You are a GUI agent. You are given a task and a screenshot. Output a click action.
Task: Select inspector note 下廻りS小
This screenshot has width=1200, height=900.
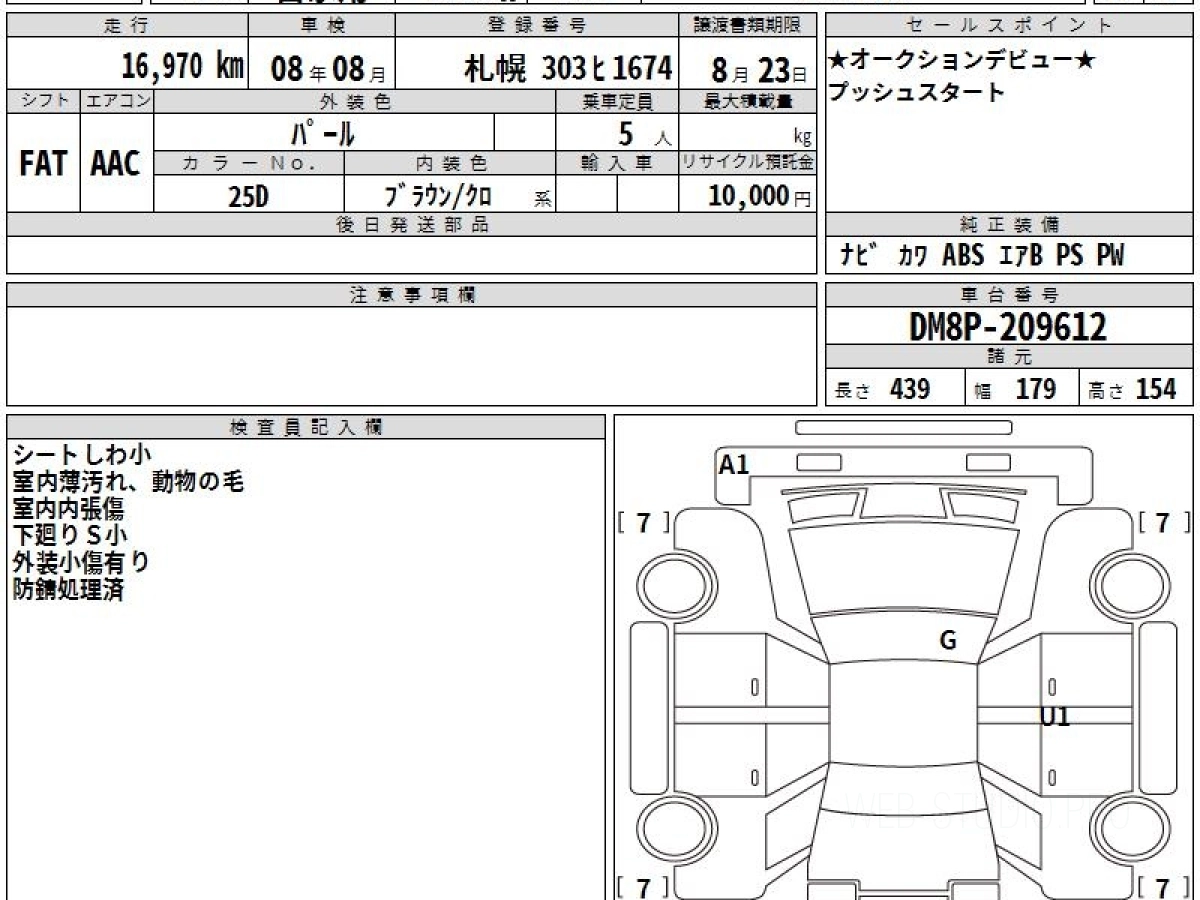[x=70, y=536]
